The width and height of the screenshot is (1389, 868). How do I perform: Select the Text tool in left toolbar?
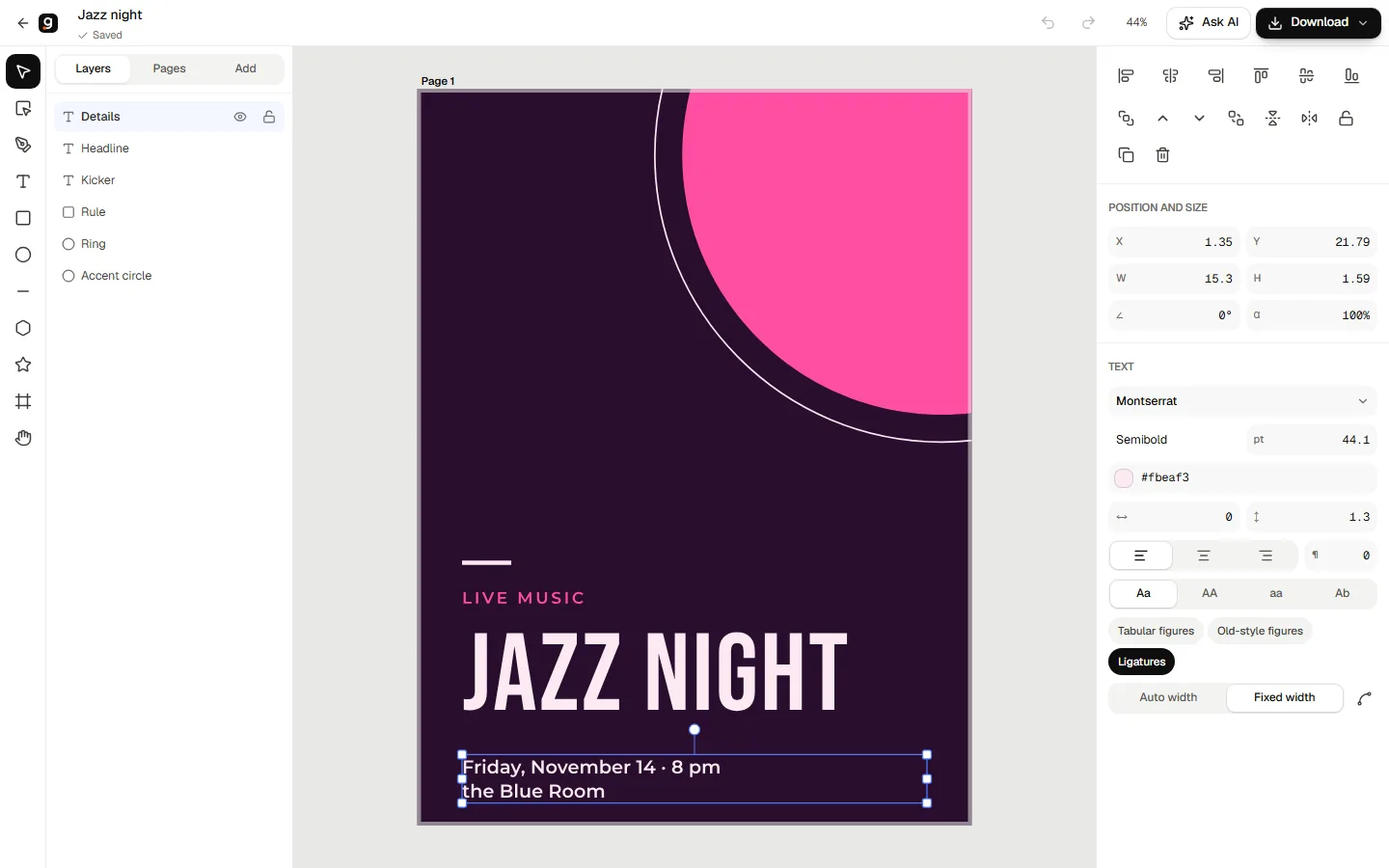point(23,181)
